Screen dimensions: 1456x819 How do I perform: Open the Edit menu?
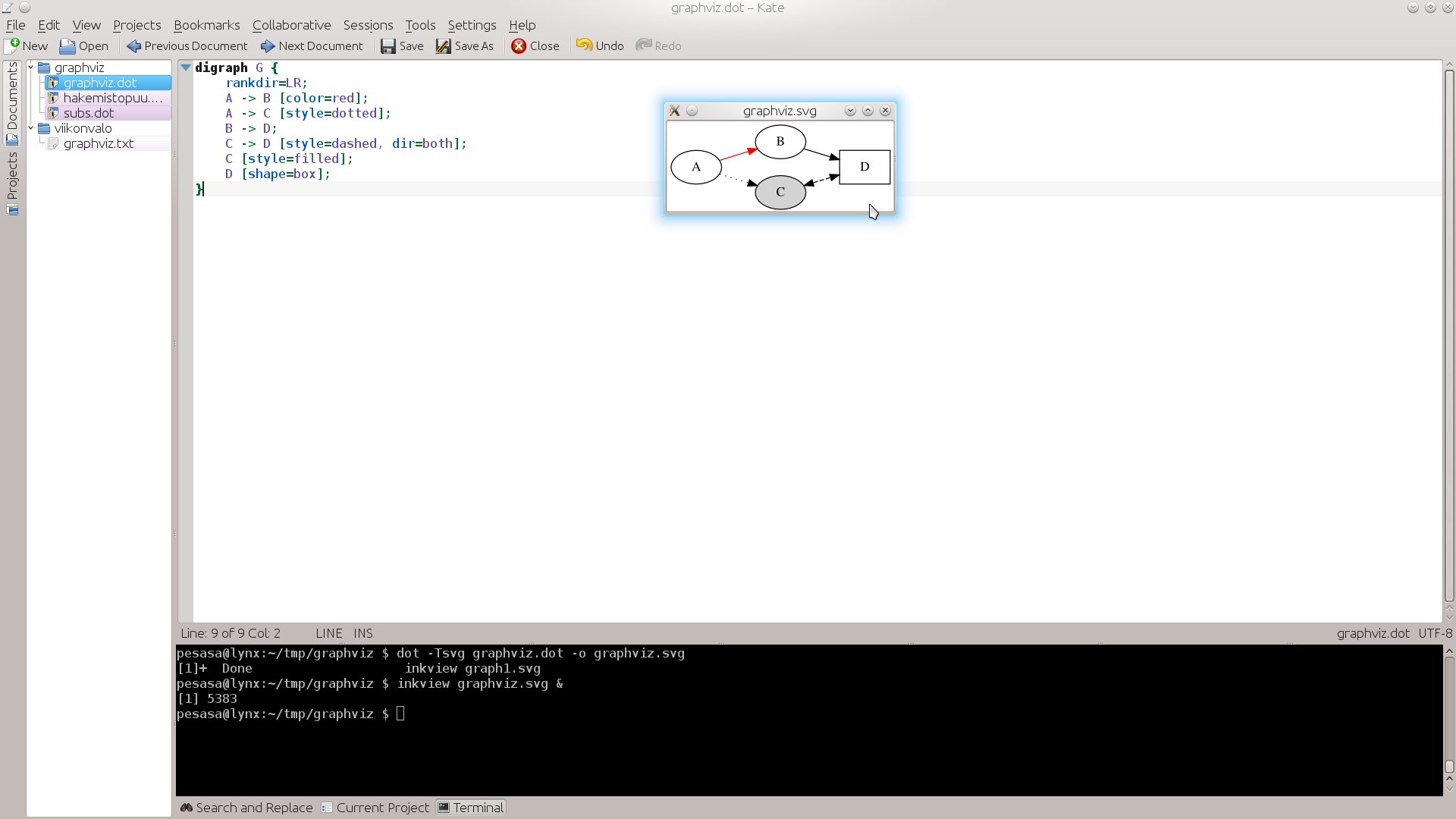(x=49, y=25)
